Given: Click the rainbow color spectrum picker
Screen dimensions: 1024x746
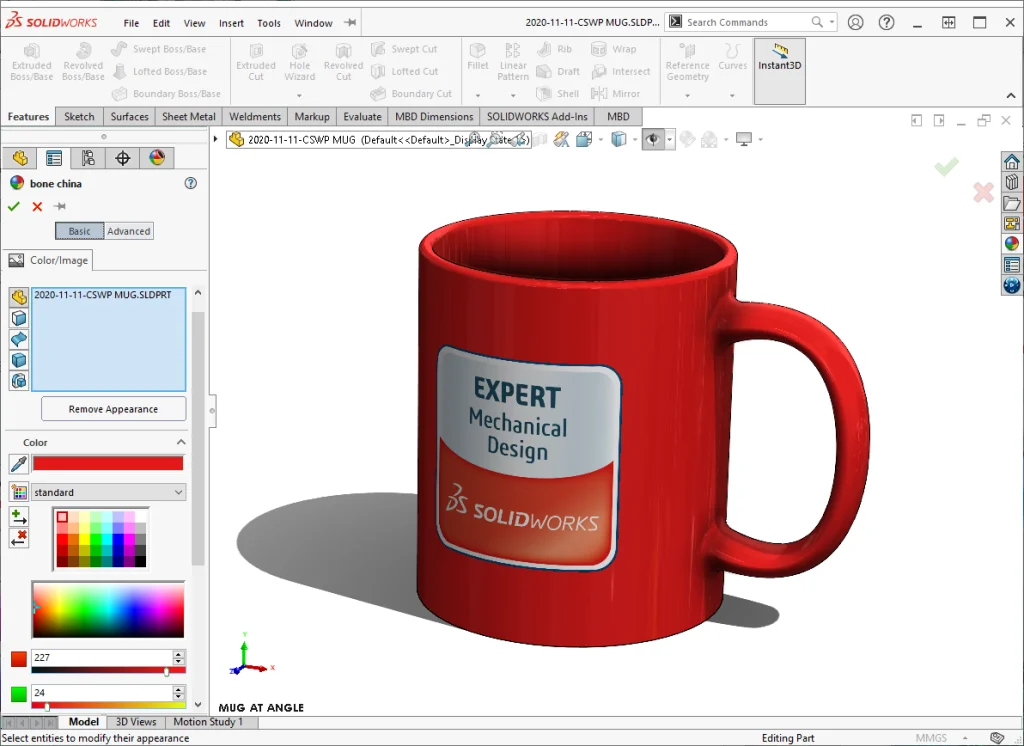Looking at the screenshot, I should pyautogui.click(x=108, y=609).
